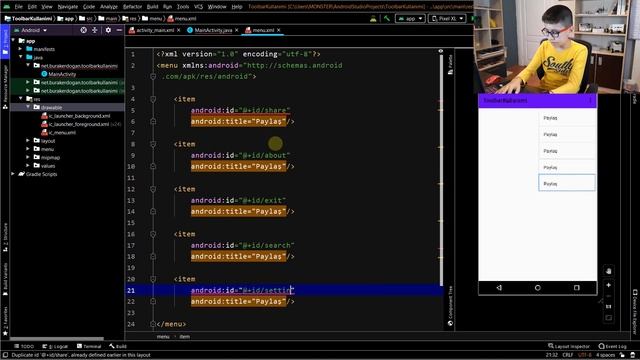Open Resource Manager side tab
This screenshot has height=360, width=640.
point(5,87)
